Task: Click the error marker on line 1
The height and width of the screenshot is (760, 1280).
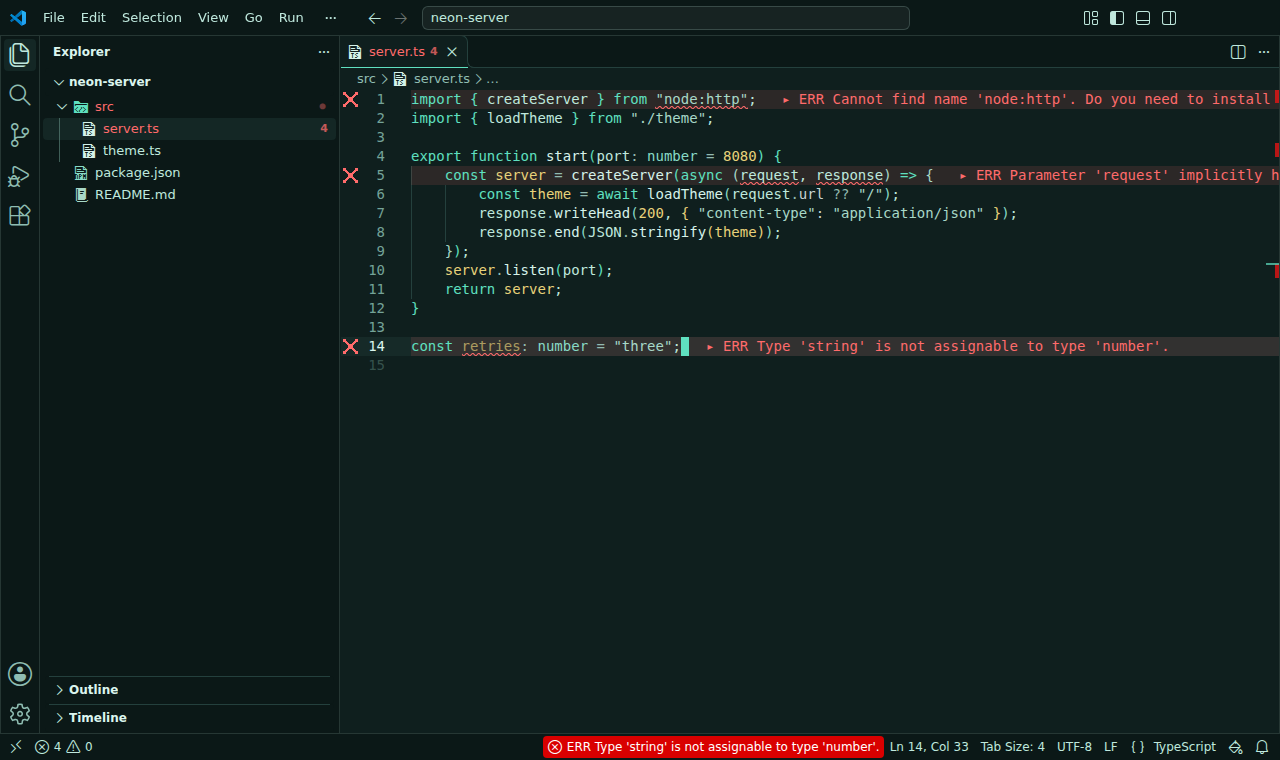Action: pyautogui.click(x=350, y=99)
